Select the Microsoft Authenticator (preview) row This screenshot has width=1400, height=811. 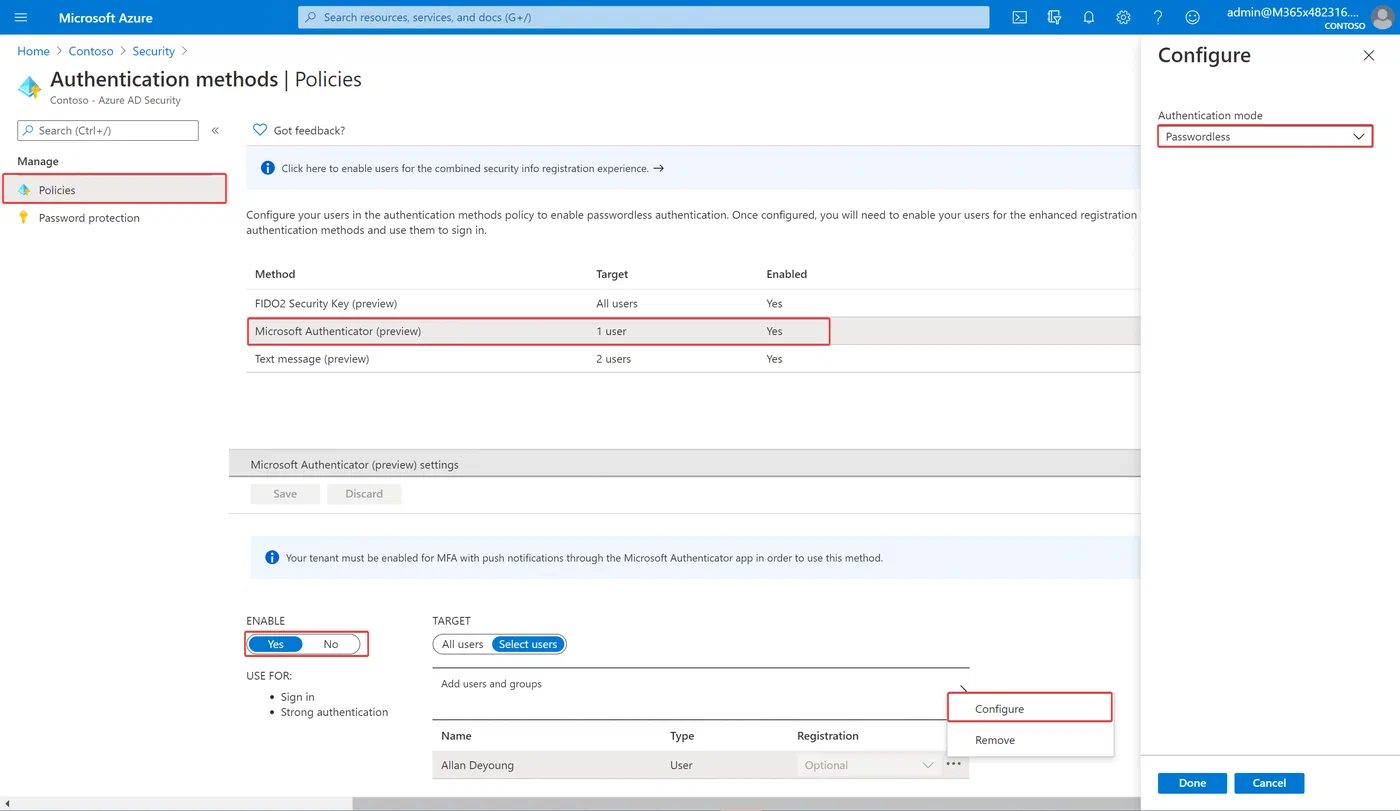693,331
